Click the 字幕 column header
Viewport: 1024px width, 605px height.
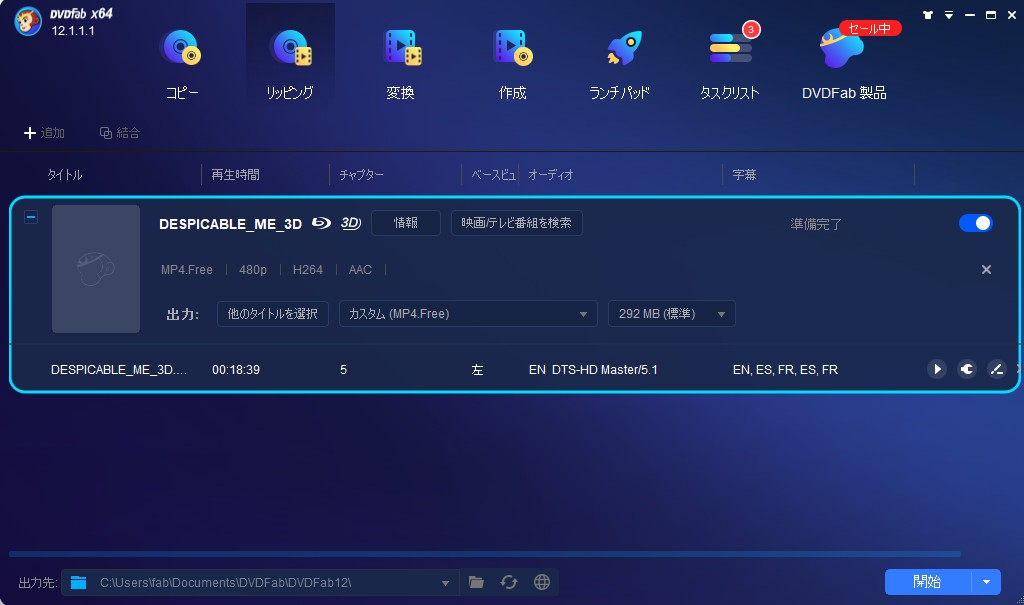744,174
